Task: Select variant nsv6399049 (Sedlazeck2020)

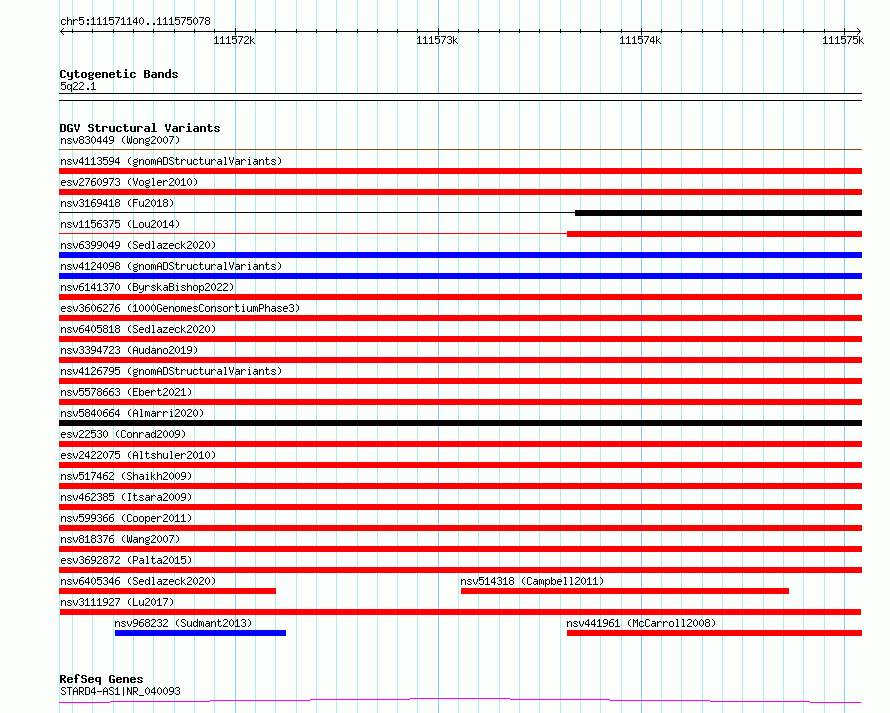Action: [138, 245]
